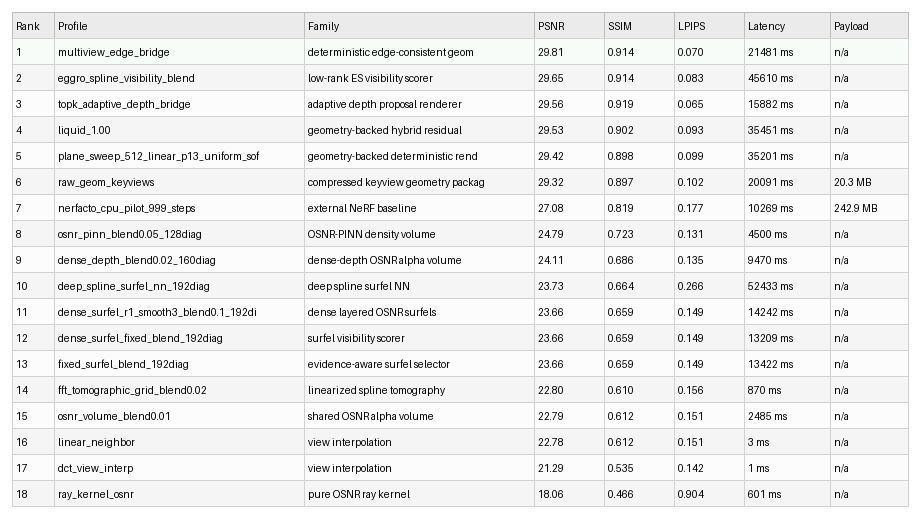
Task: Click family 'external NeRF baseline'
Action: pos(362,208)
